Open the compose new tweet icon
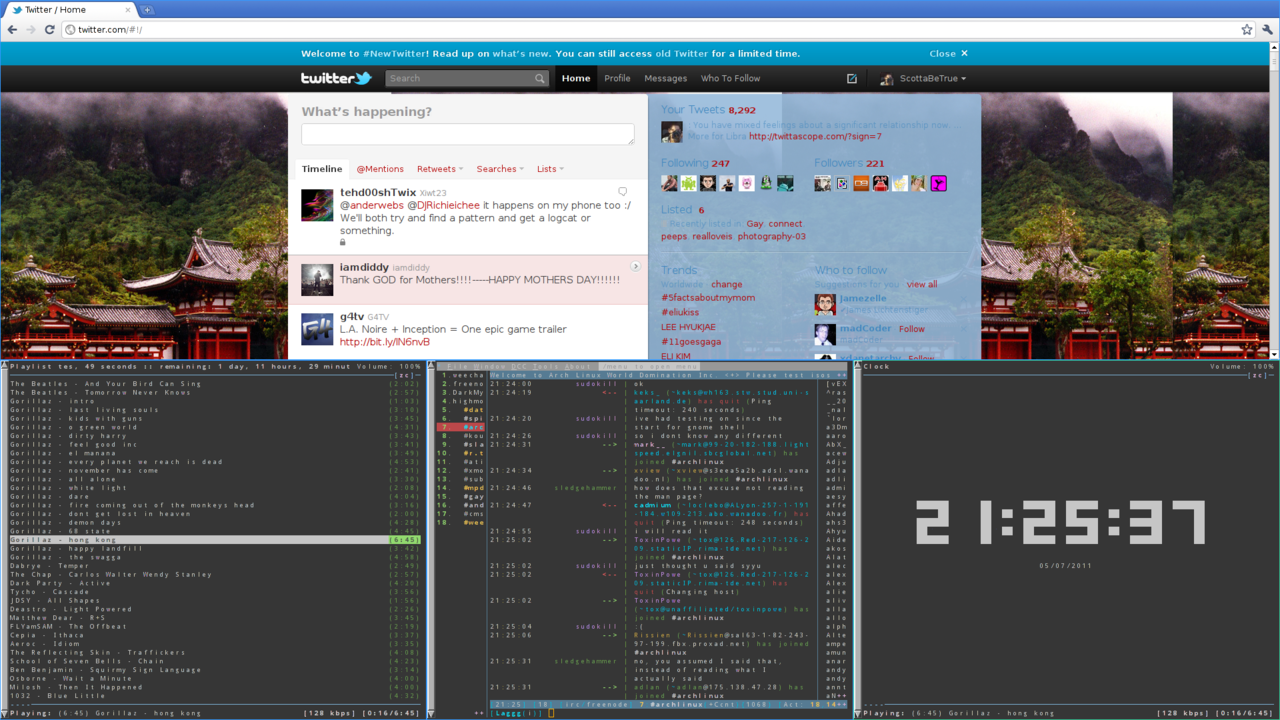 click(852, 78)
